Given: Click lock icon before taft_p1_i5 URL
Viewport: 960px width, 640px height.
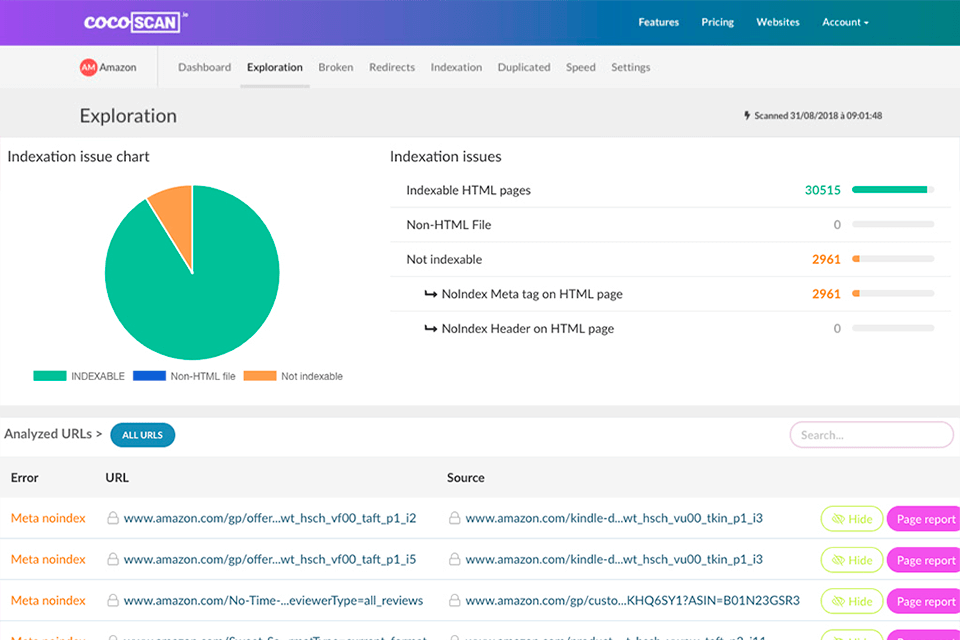Looking at the screenshot, I should click(113, 559).
